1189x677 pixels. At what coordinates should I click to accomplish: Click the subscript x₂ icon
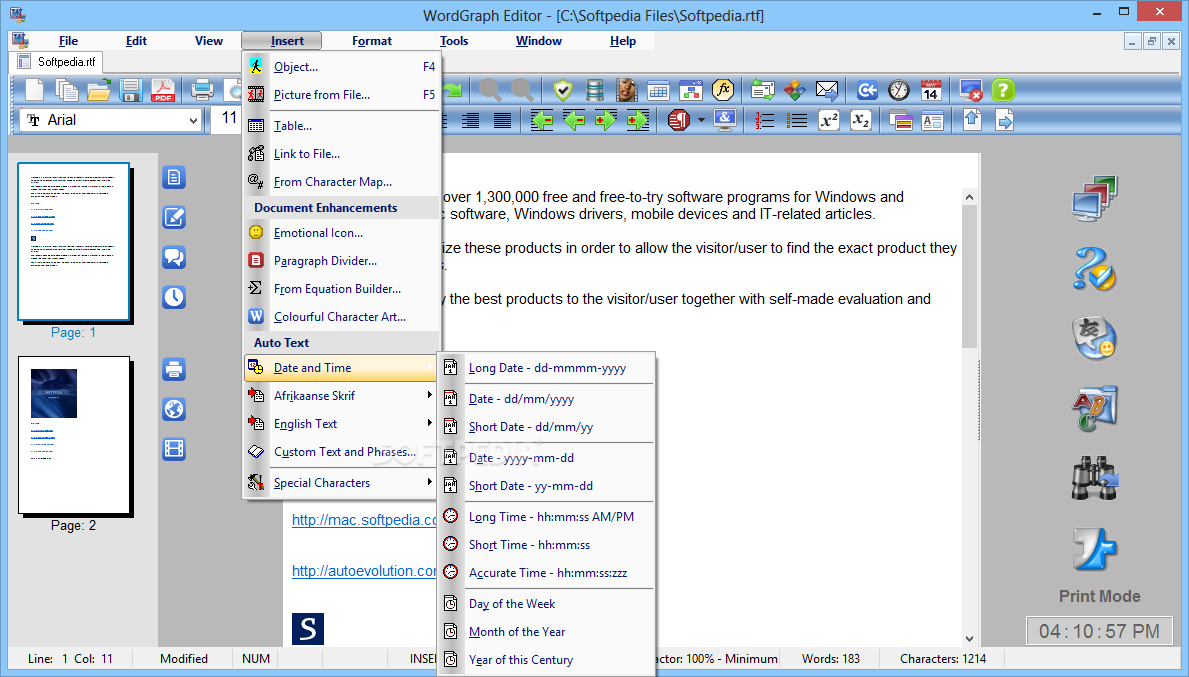[861, 120]
